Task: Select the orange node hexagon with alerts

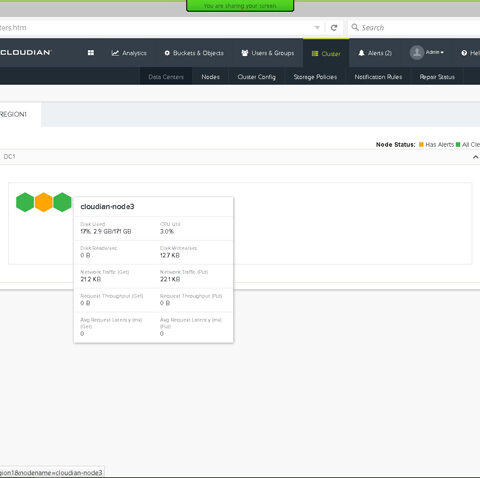Action: [x=44, y=202]
